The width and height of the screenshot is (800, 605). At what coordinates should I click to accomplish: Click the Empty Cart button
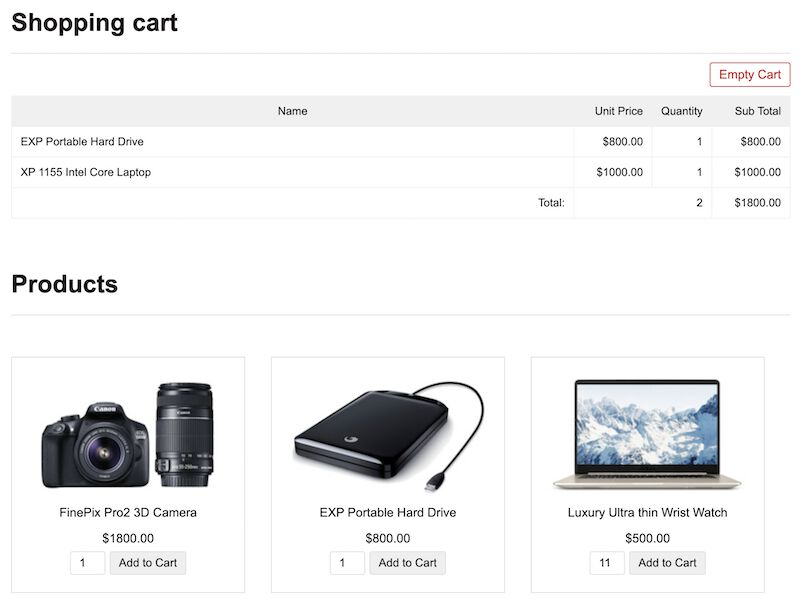(x=749, y=74)
